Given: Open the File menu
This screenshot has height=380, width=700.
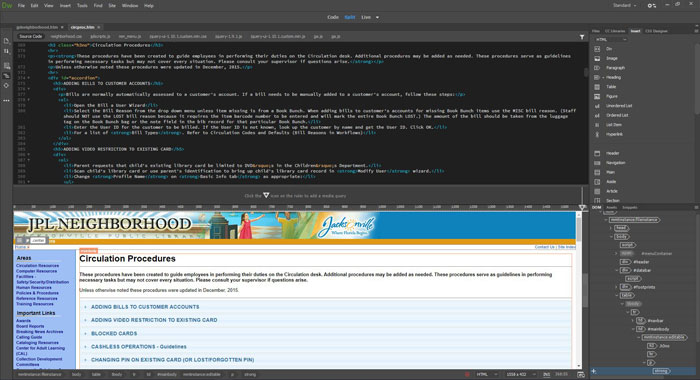Looking at the screenshot, I should point(21,6).
